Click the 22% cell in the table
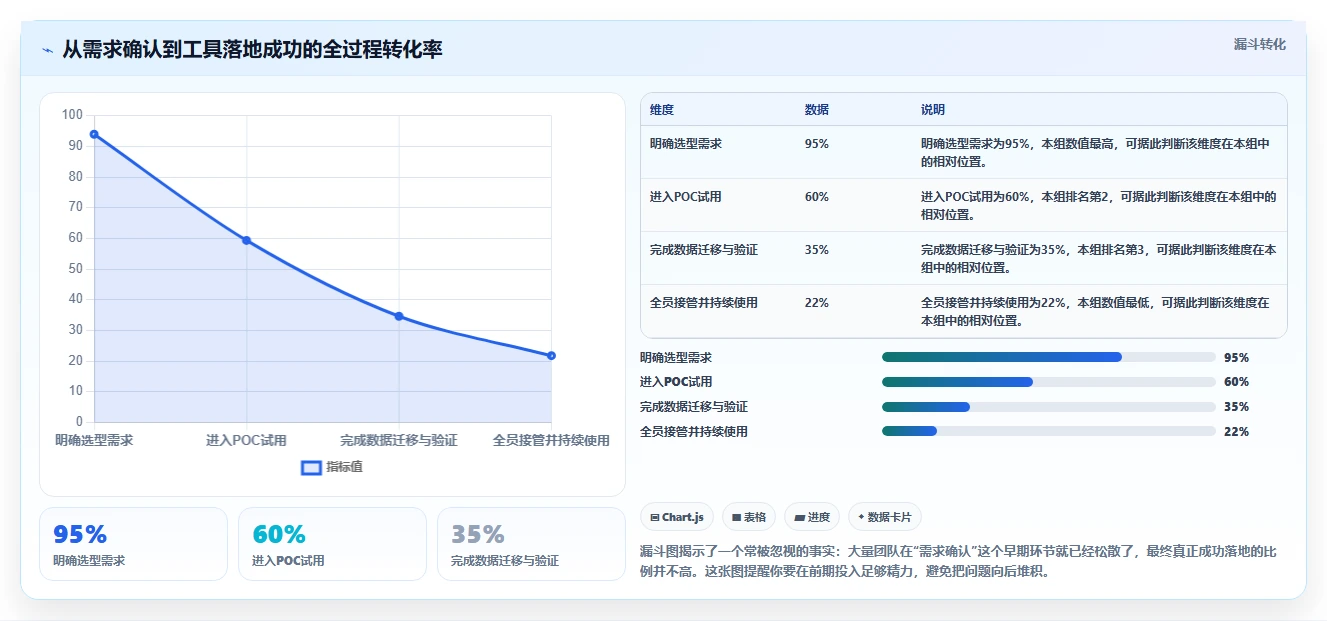This screenshot has height=621, width=1327. pos(816,303)
